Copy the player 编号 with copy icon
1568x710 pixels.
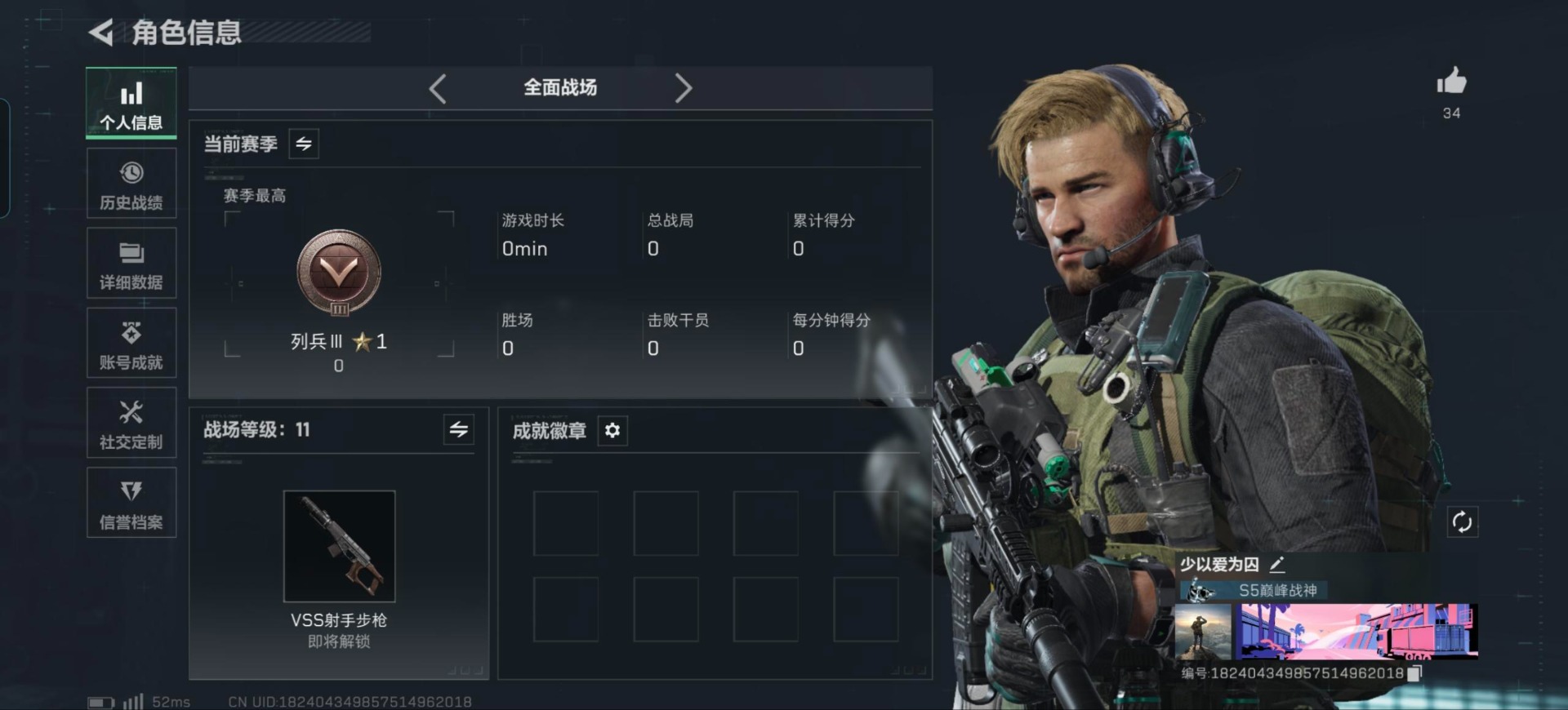[1414, 673]
